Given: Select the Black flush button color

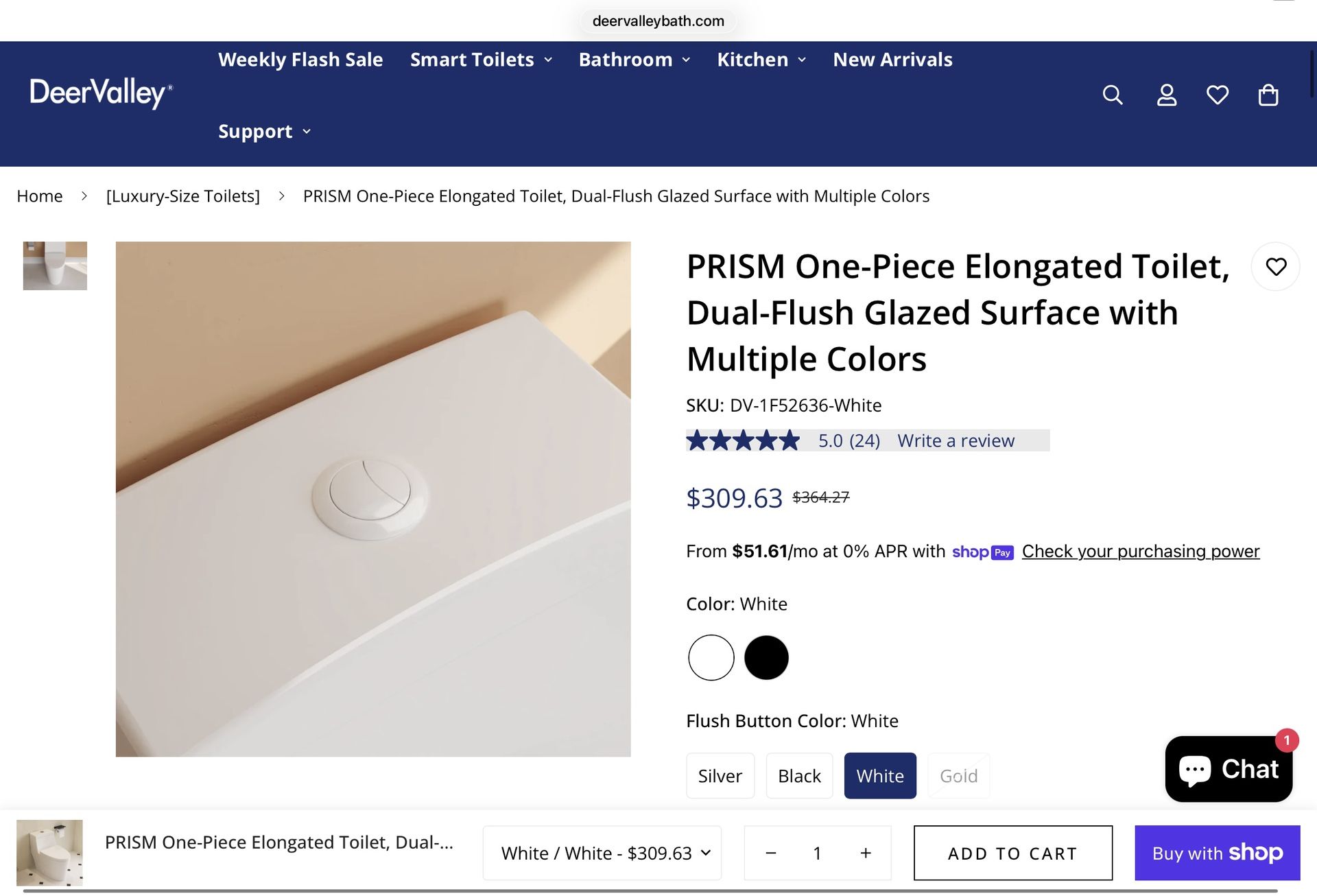Looking at the screenshot, I should click(x=799, y=775).
